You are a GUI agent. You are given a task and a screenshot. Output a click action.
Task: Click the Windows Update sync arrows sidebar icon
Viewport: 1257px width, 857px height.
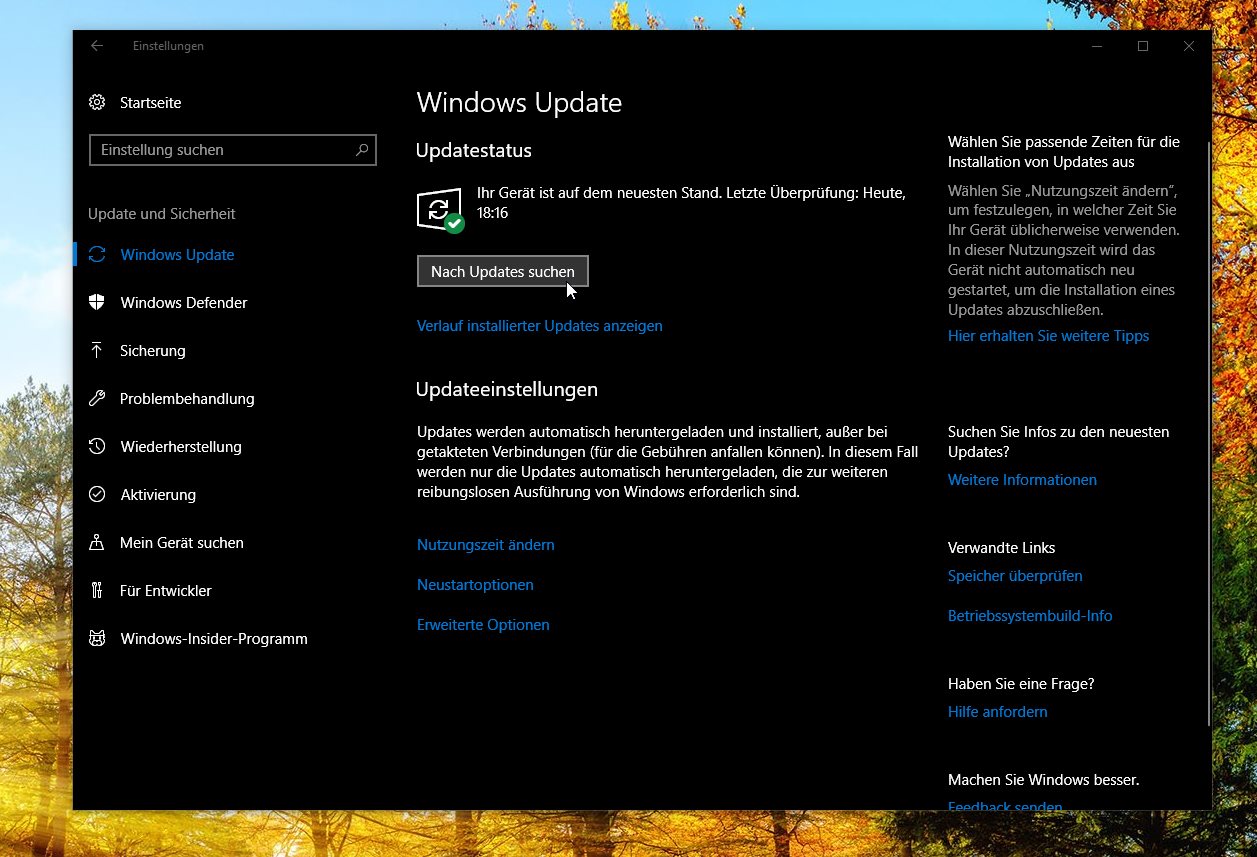coord(97,255)
